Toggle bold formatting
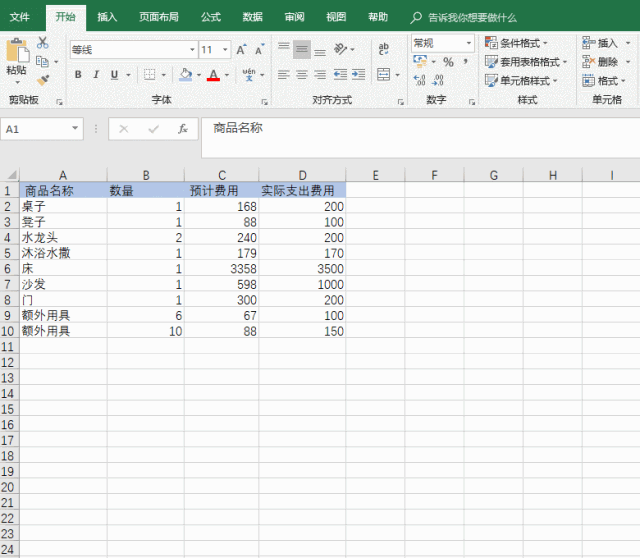This screenshot has height=558, width=640. click(78, 75)
